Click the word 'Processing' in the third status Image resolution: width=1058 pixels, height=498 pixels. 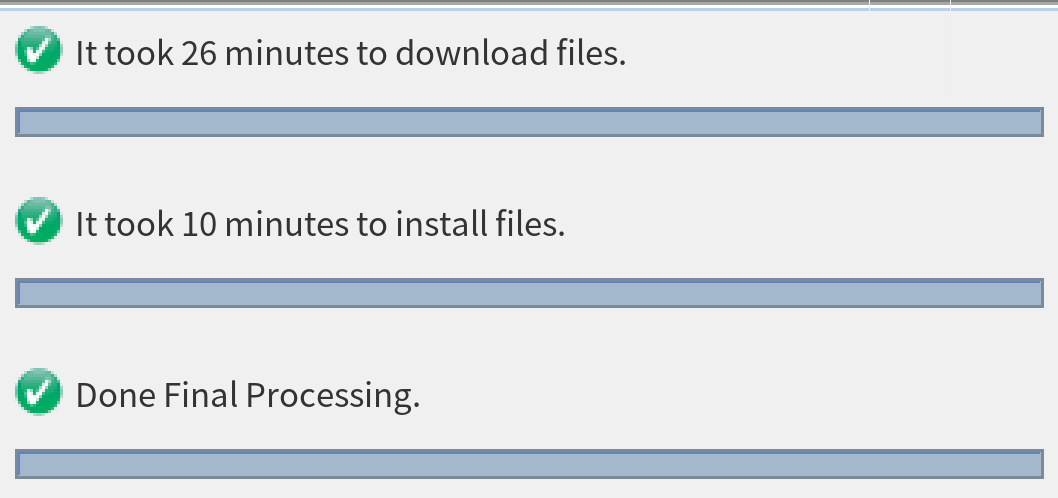[332, 396]
